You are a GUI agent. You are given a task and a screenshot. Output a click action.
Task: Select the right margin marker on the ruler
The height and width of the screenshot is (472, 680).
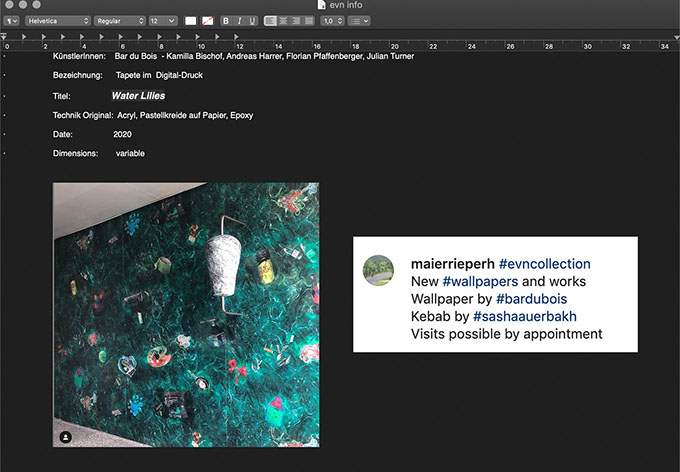(677, 38)
